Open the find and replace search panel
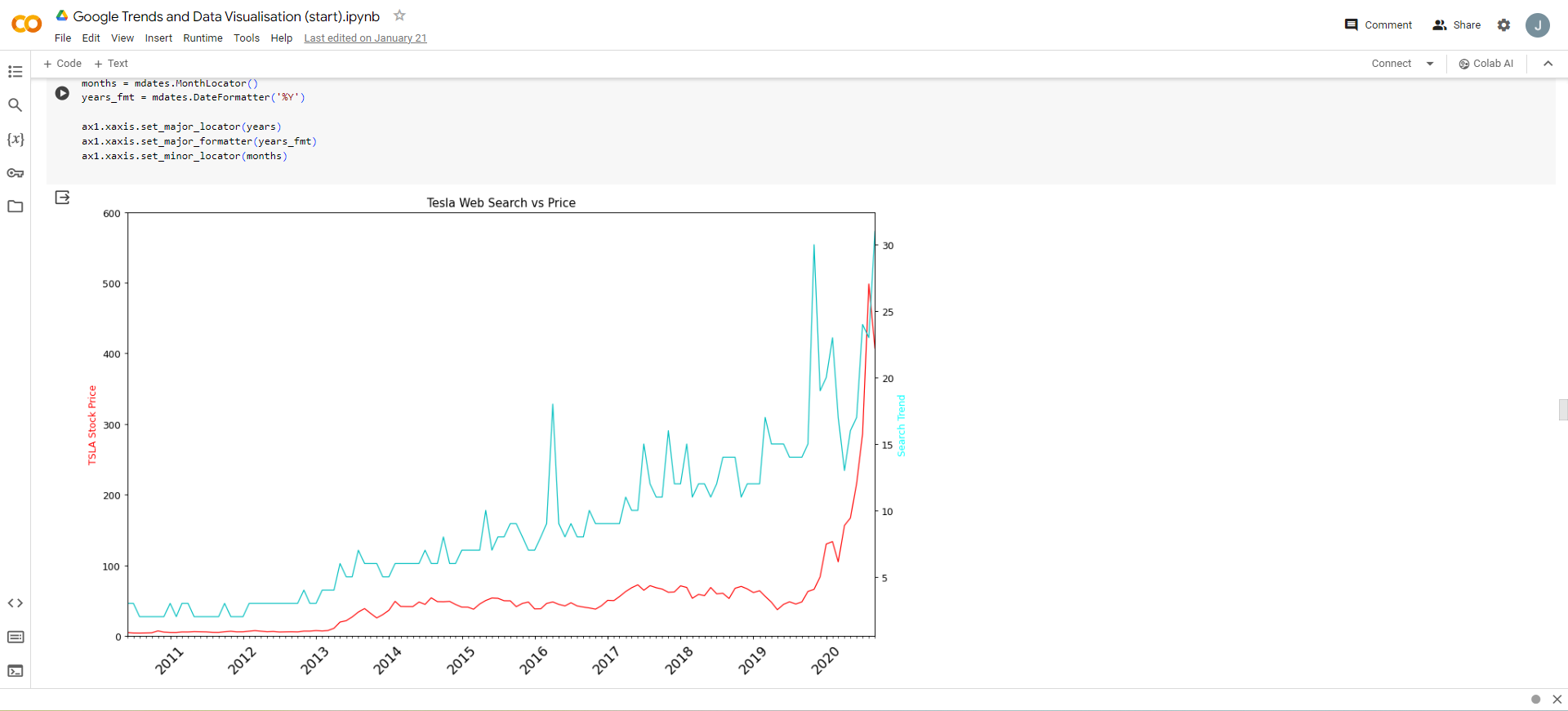 [15, 105]
